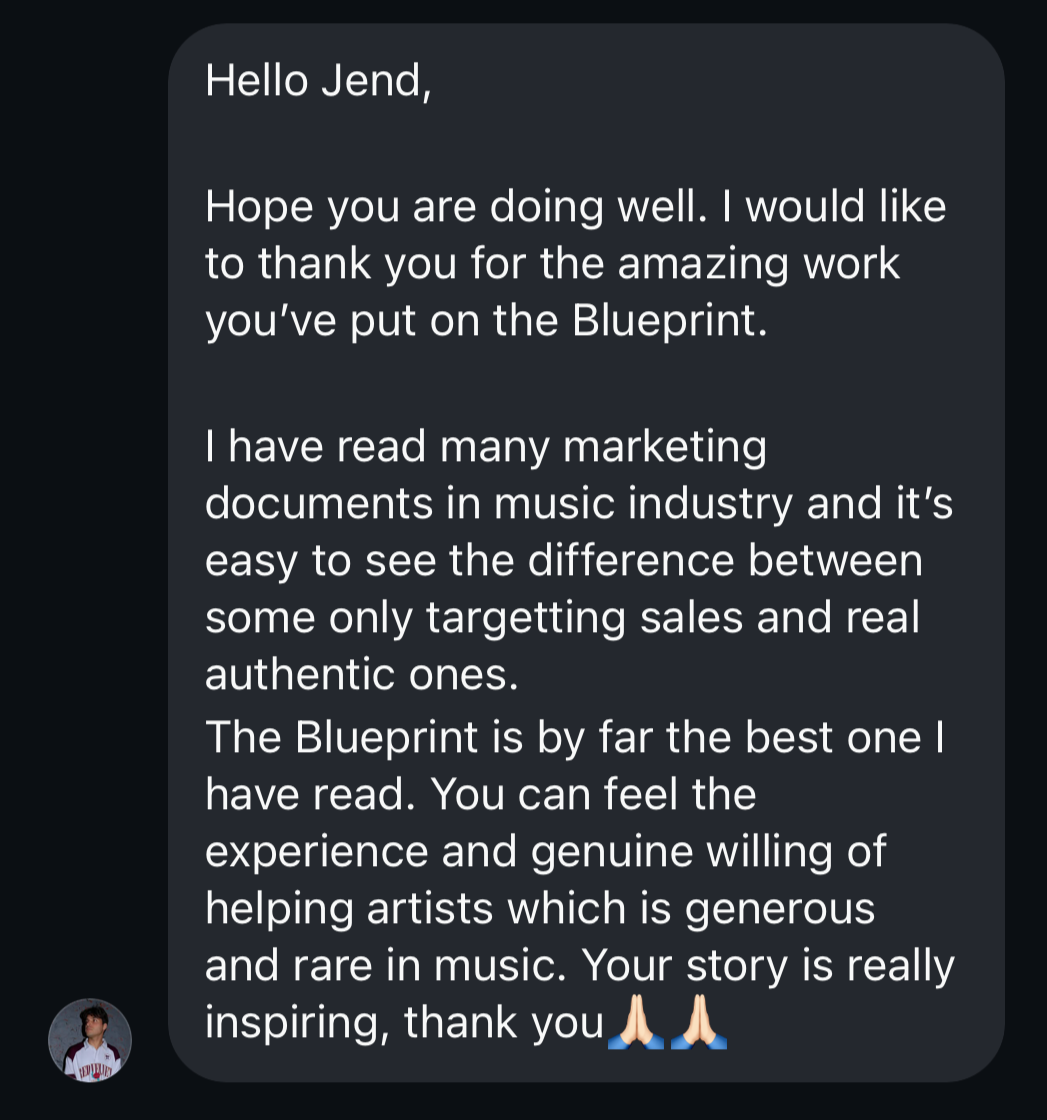Viewport: 1047px width, 1120px height.
Task: Click the line starting "The Blueprint is by far"
Action: pos(574,738)
